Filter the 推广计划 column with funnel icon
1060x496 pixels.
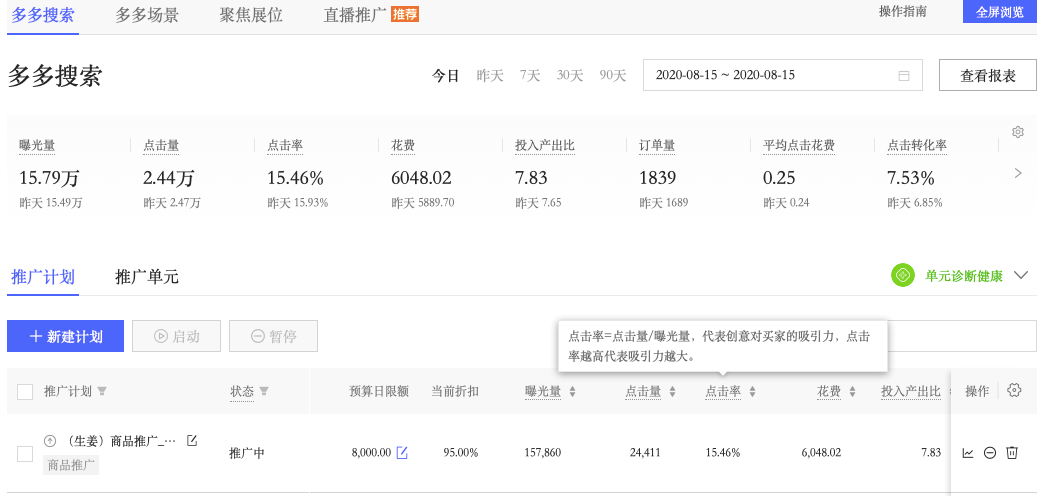point(102,391)
